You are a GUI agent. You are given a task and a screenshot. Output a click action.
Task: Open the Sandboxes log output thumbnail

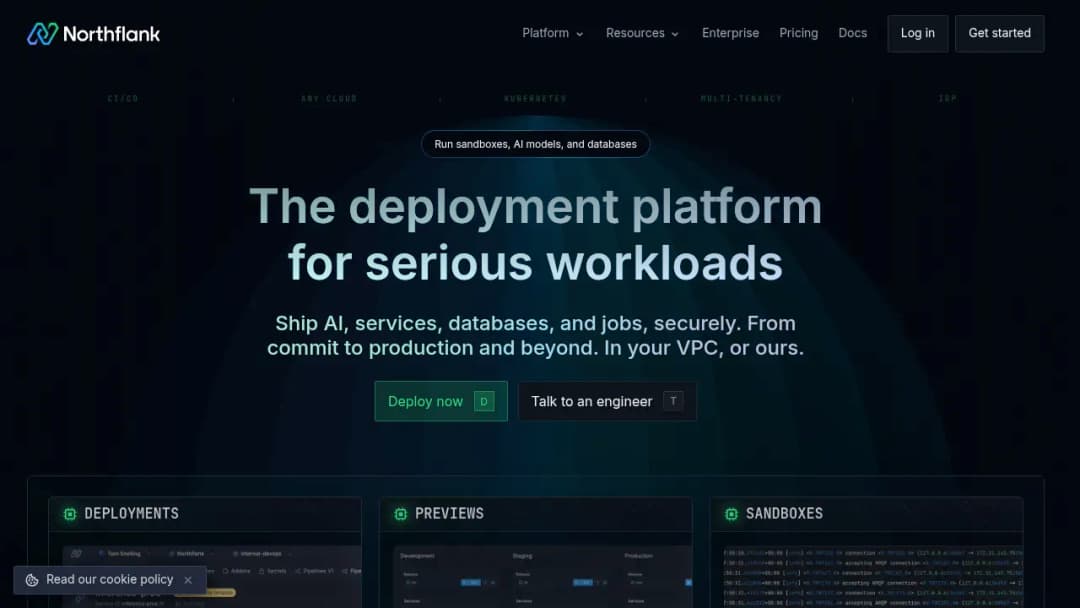coord(873,576)
